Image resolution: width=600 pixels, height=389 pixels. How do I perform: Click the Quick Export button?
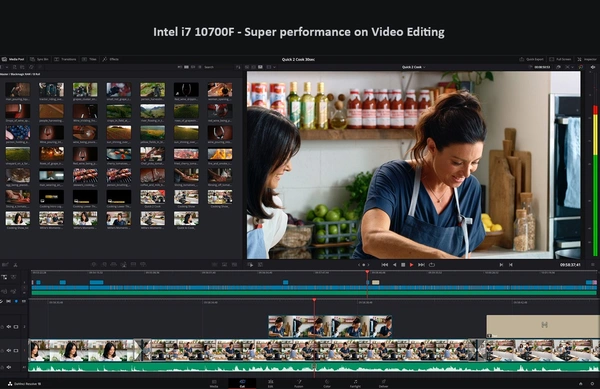point(531,59)
